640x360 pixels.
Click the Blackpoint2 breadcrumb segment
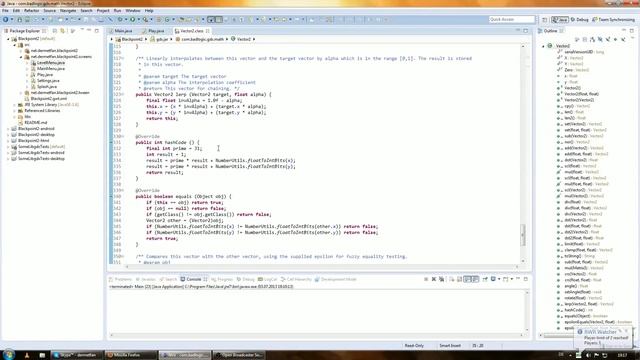[129, 39]
